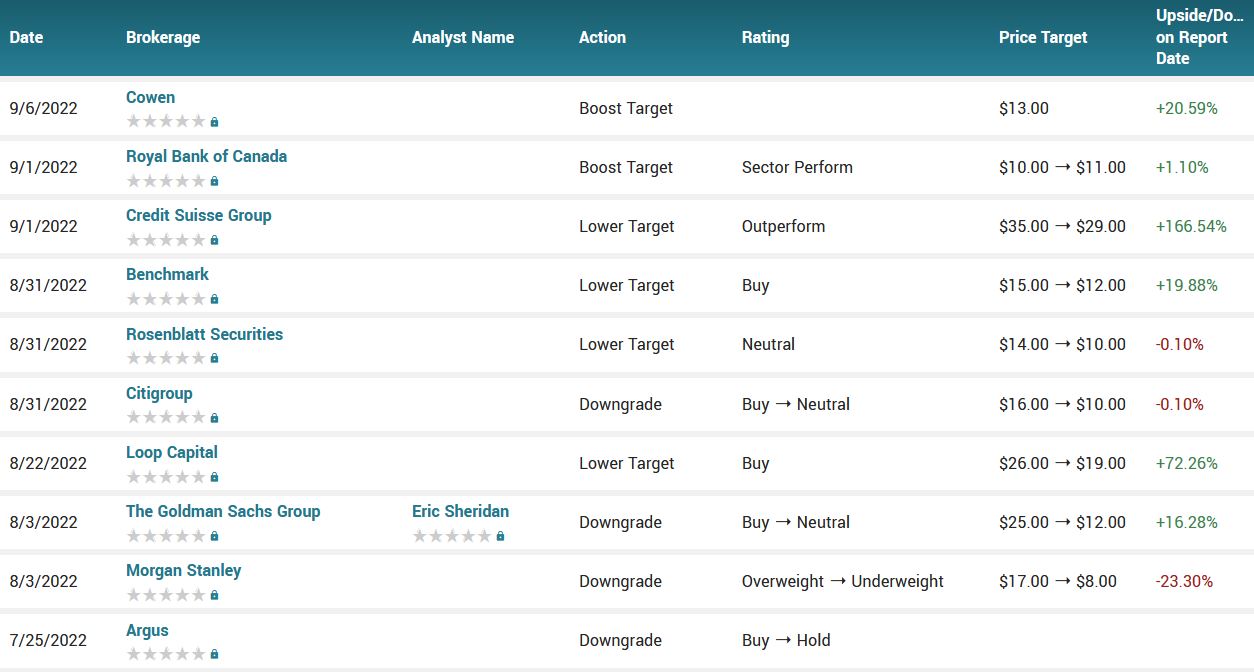Select the 7/25/2022 date cell
This screenshot has height=672, width=1254.
48,640
